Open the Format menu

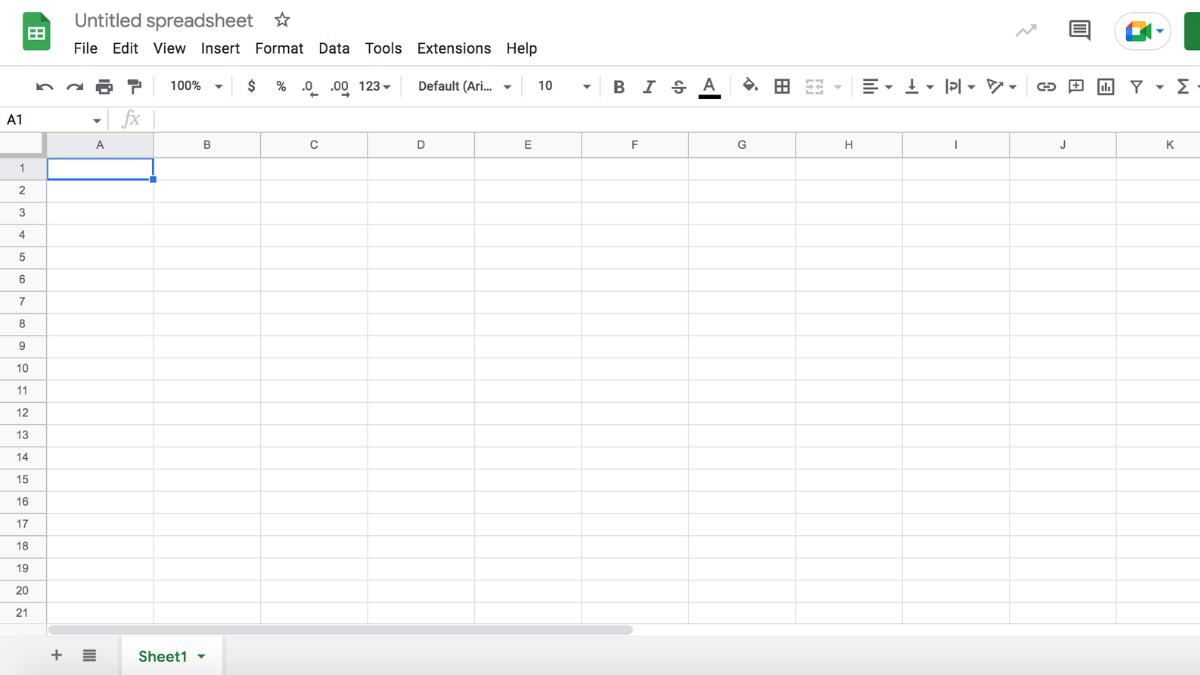click(x=279, y=48)
